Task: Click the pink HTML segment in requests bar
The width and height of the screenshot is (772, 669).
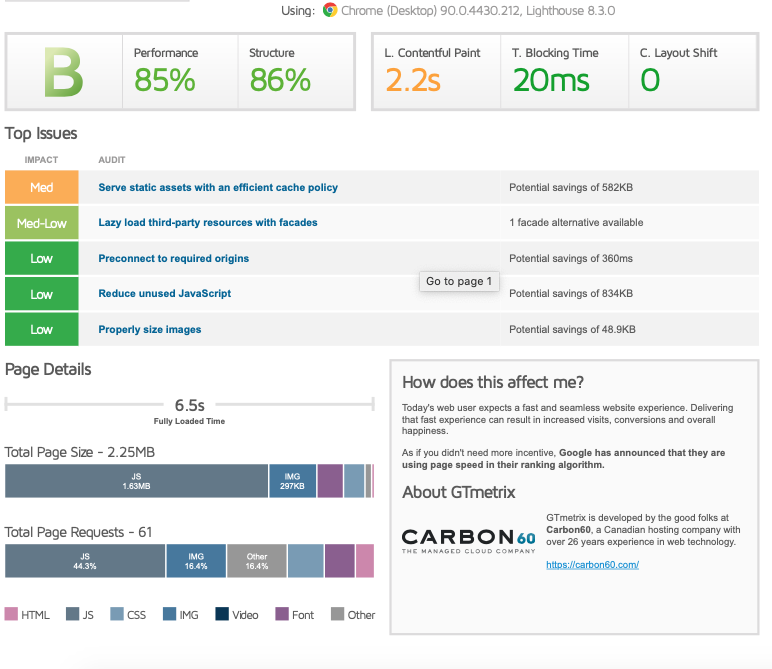Action: 365,561
